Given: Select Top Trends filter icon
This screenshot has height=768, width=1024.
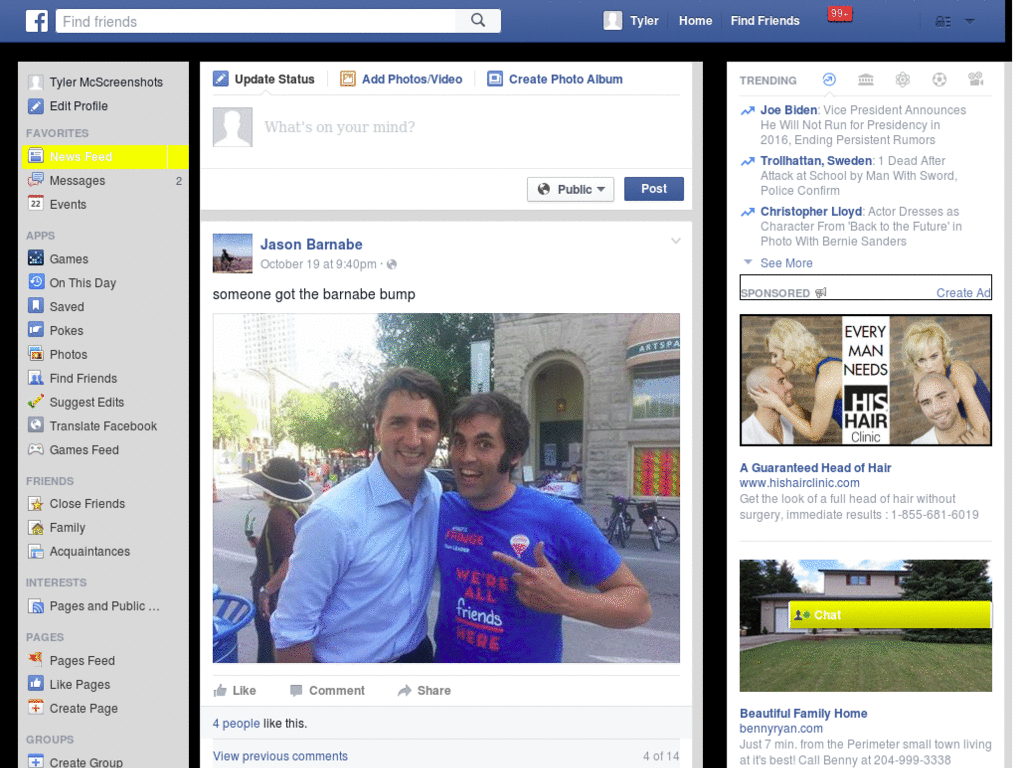Looking at the screenshot, I should 829,80.
